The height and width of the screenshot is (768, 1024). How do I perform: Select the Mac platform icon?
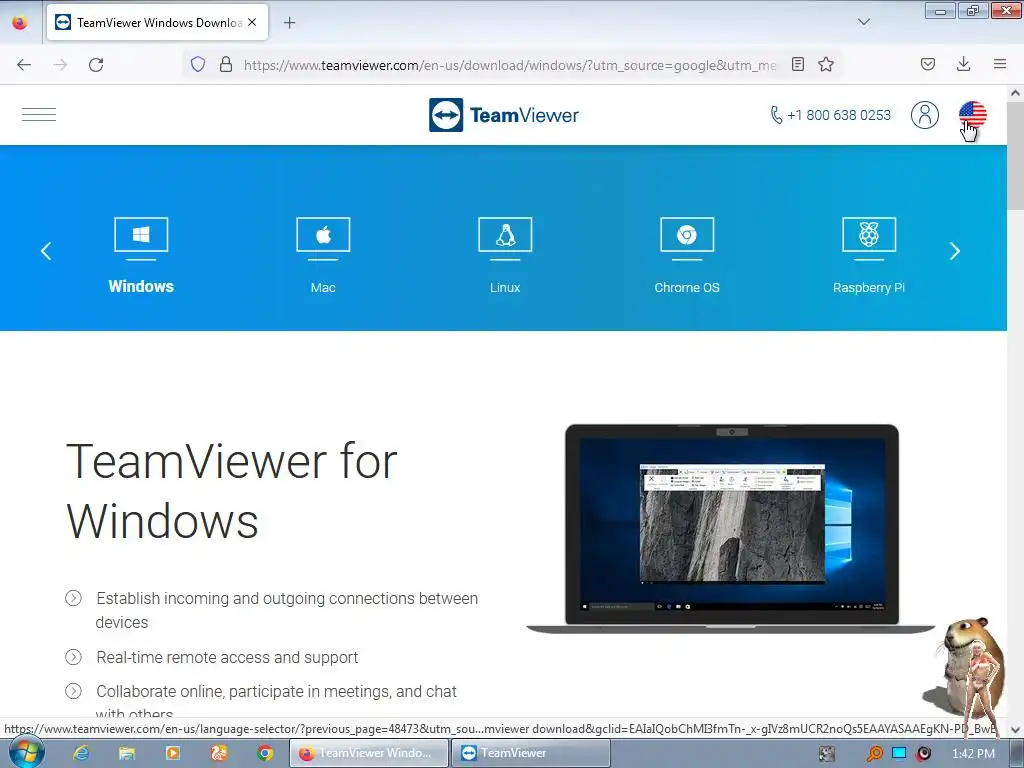(x=323, y=238)
